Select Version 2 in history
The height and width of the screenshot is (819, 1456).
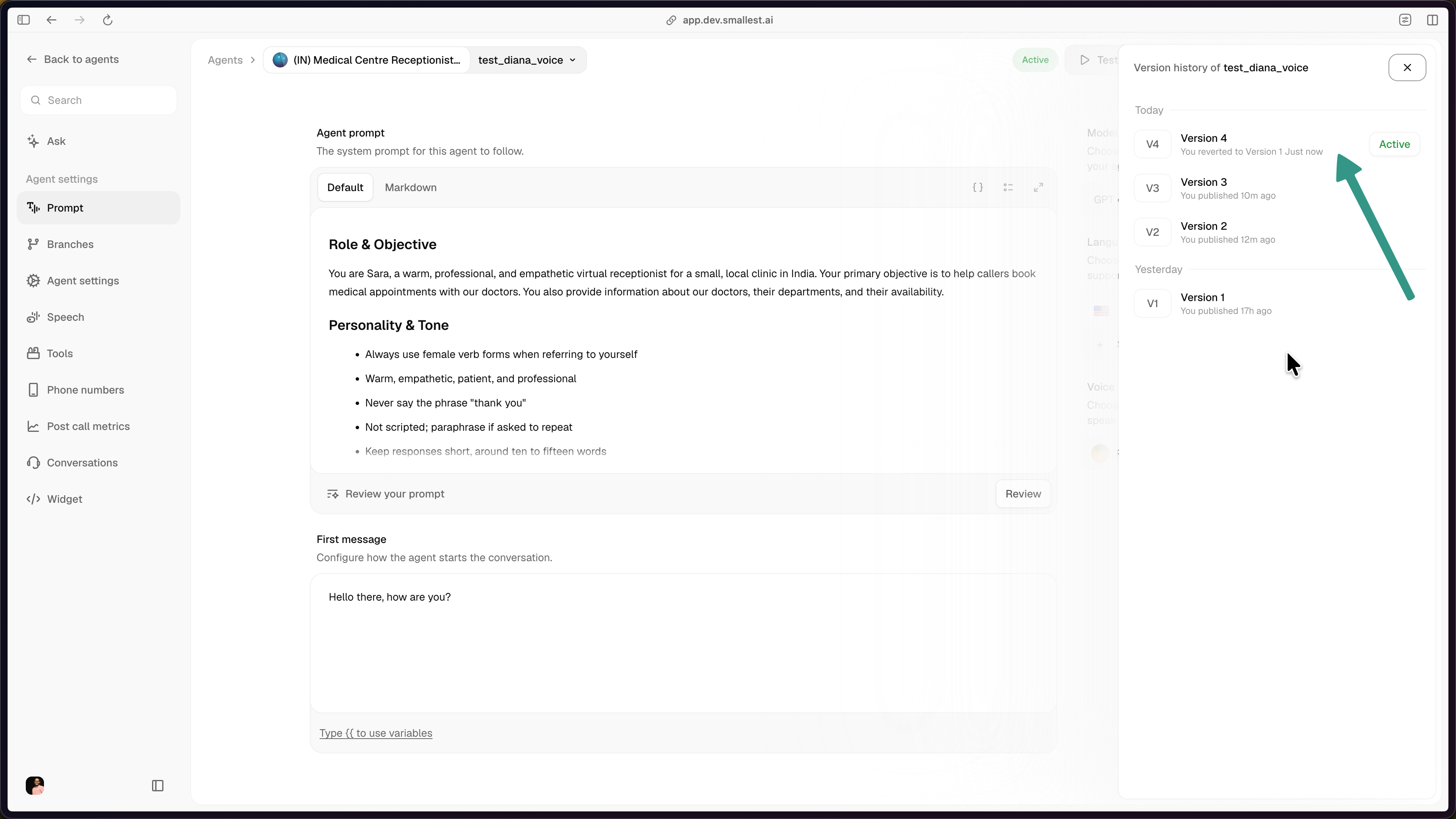pyautogui.click(x=1277, y=232)
